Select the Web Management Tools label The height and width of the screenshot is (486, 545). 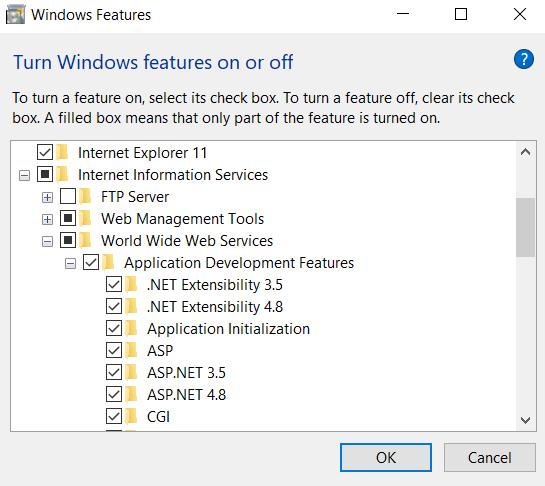(x=182, y=219)
